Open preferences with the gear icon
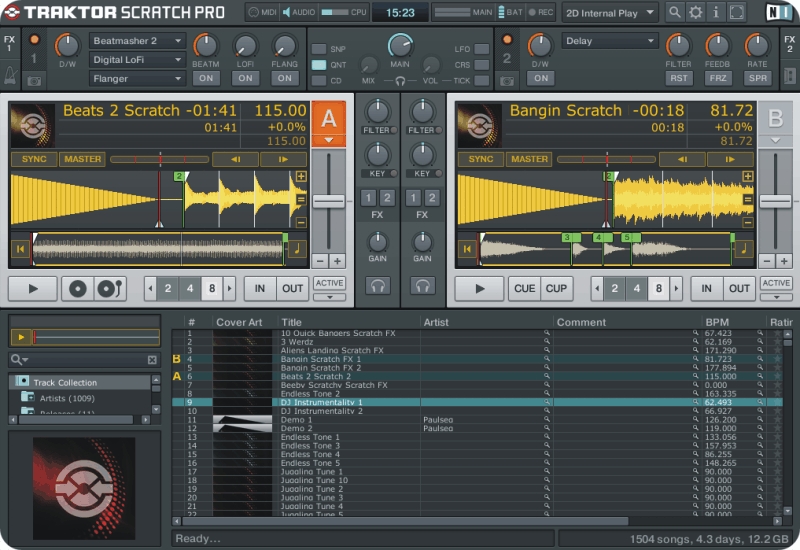The height and width of the screenshot is (550, 800). point(696,13)
